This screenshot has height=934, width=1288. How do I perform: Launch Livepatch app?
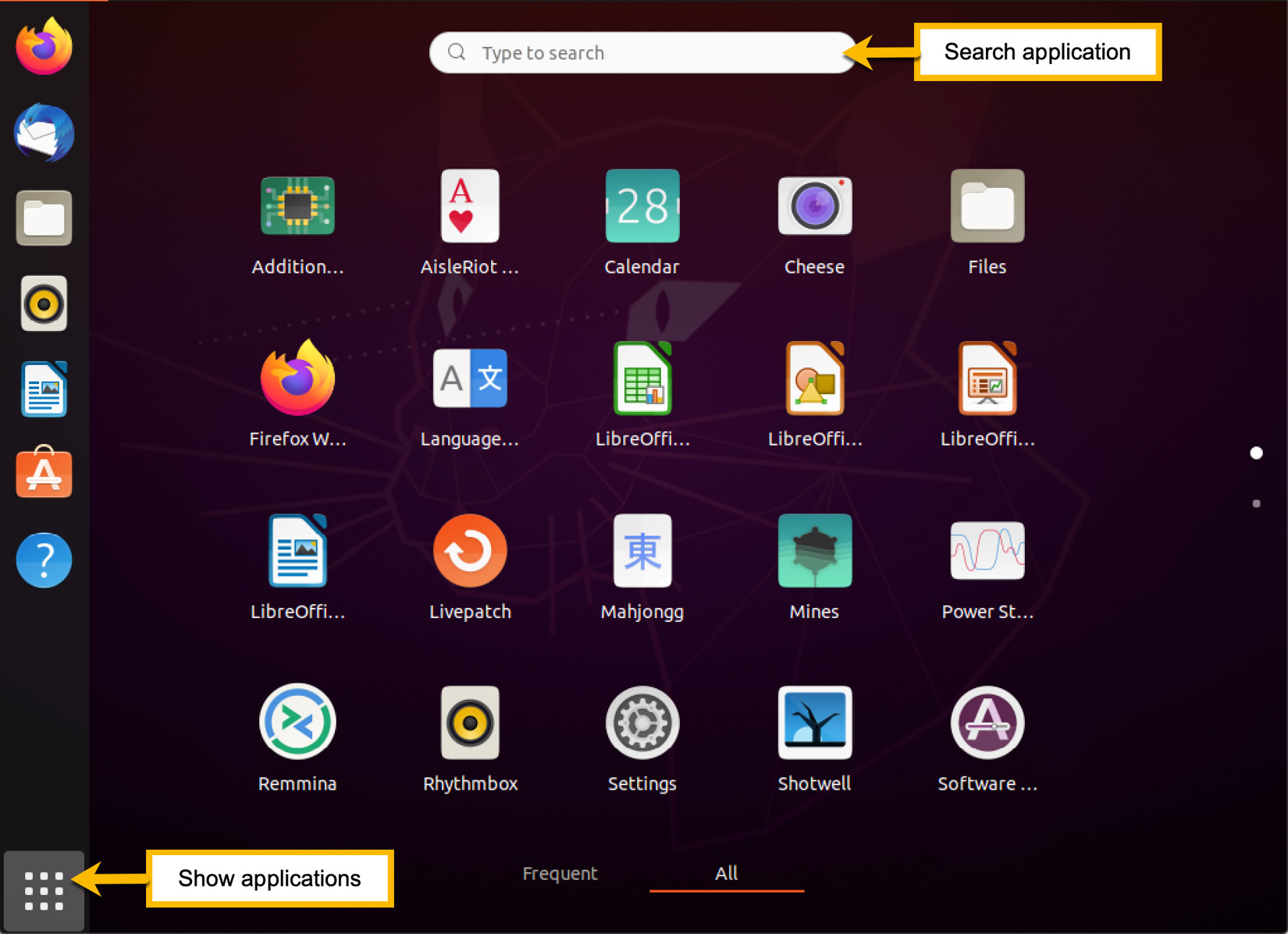470,551
